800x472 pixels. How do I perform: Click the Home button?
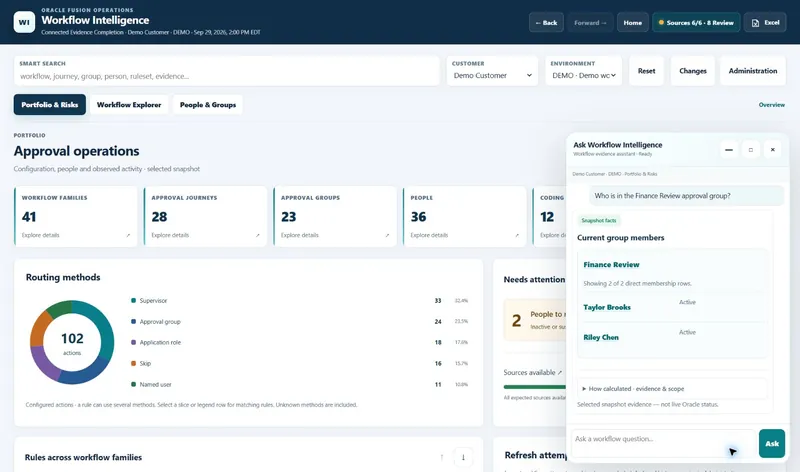633,22
